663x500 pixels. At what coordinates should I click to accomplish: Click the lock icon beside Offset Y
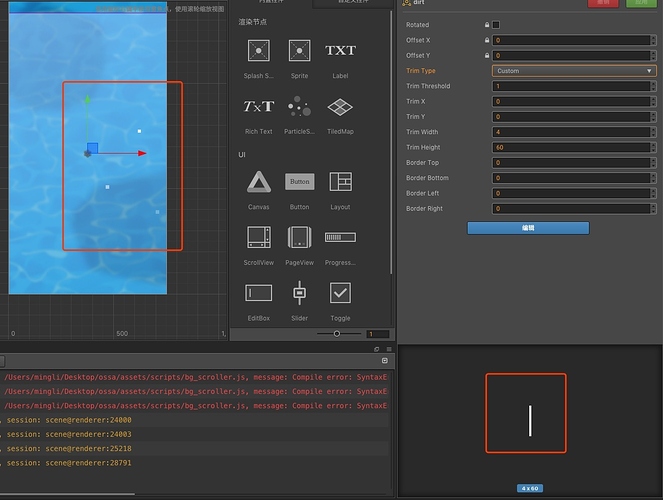pos(487,55)
